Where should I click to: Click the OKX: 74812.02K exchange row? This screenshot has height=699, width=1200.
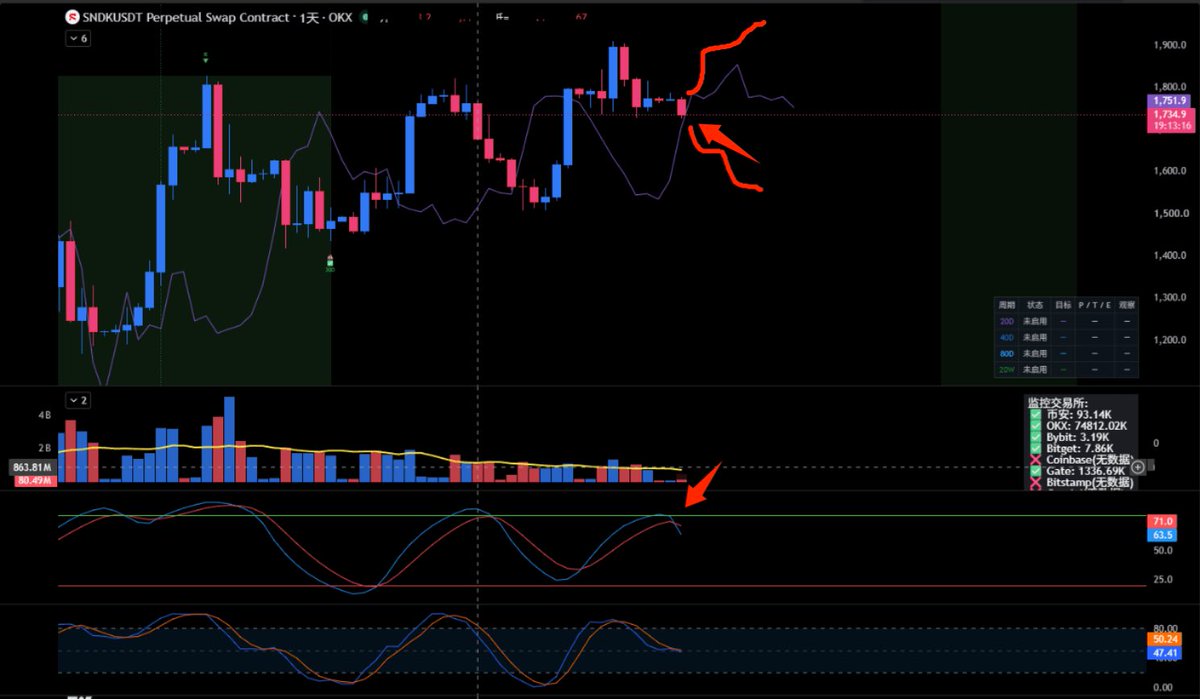point(1078,426)
